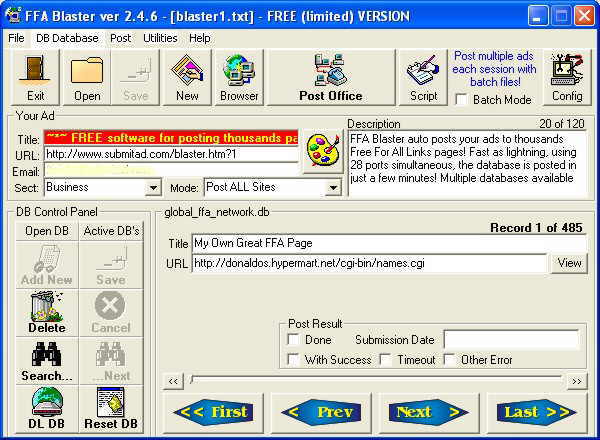
Task: Open the Utilities menu
Action: (x=160, y=38)
